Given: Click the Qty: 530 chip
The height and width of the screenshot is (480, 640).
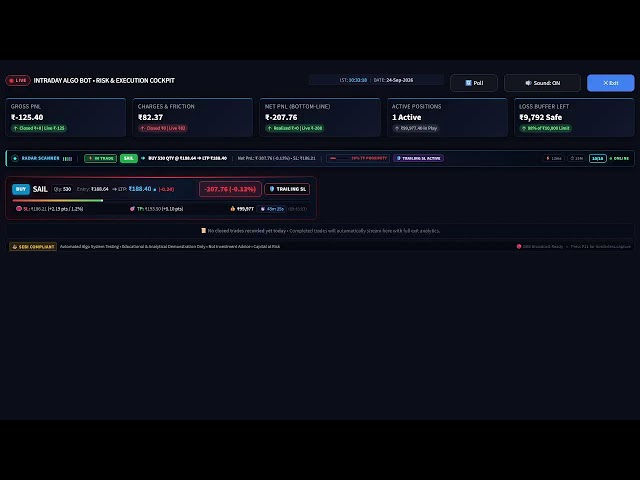Looking at the screenshot, I should [x=62, y=189].
